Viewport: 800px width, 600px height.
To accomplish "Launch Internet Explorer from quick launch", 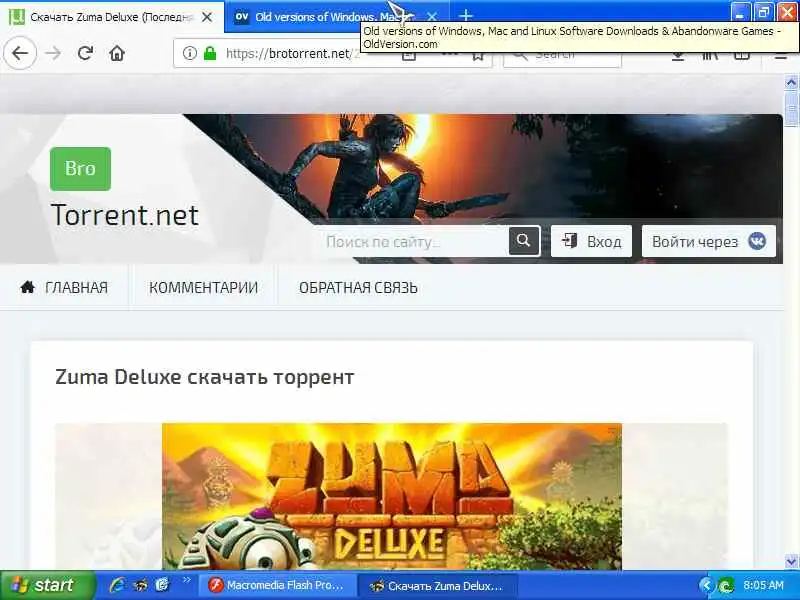I will pyautogui.click(x=117, y=585).
